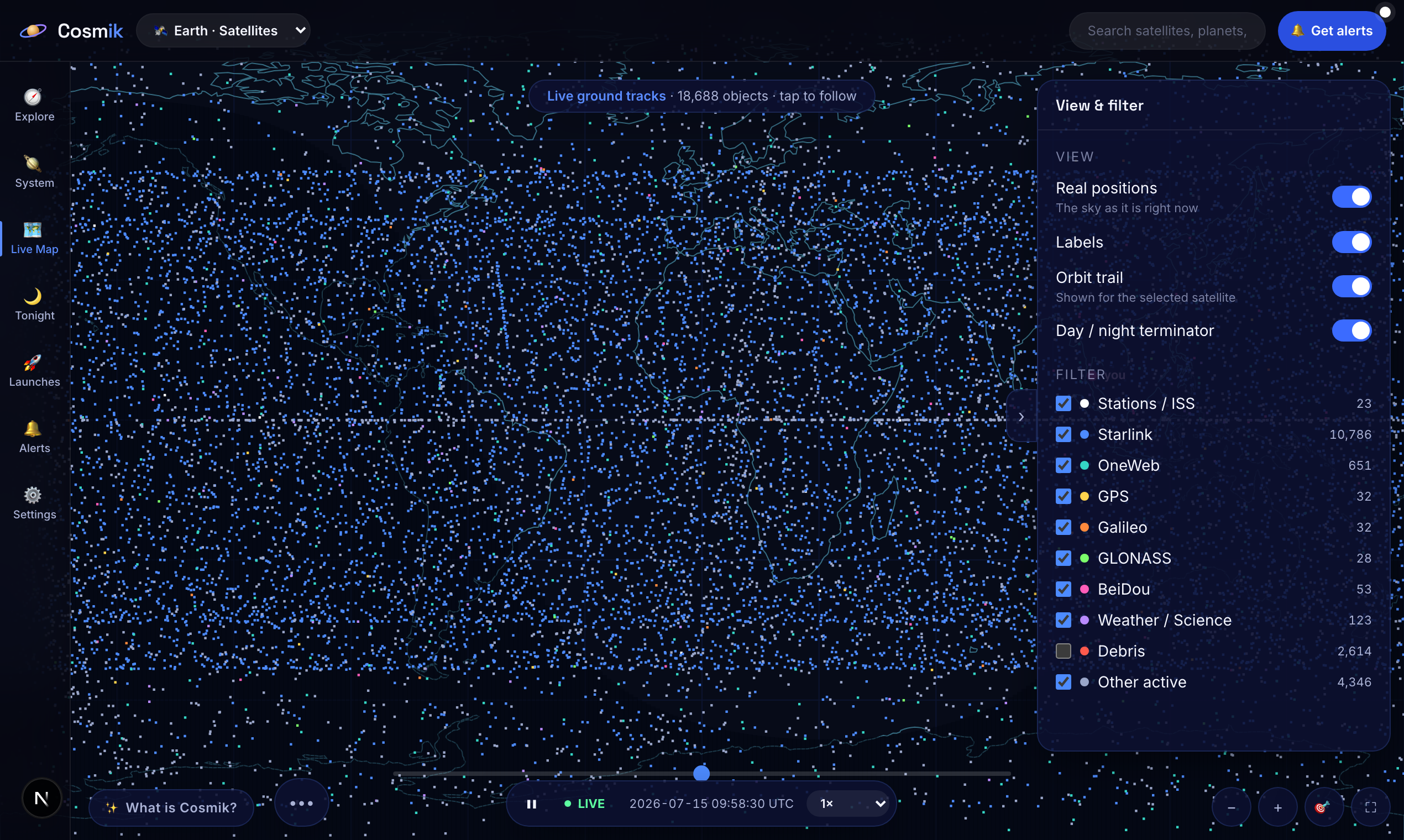Pause the live playback

coord(531,804)
